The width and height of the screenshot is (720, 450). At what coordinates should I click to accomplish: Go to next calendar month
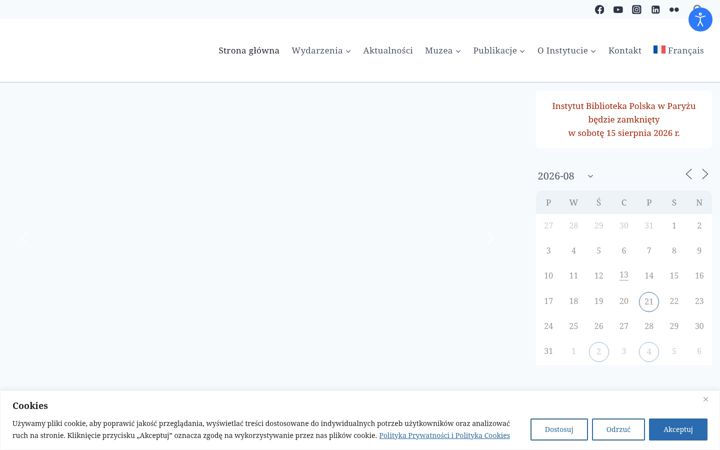(705, 174)
